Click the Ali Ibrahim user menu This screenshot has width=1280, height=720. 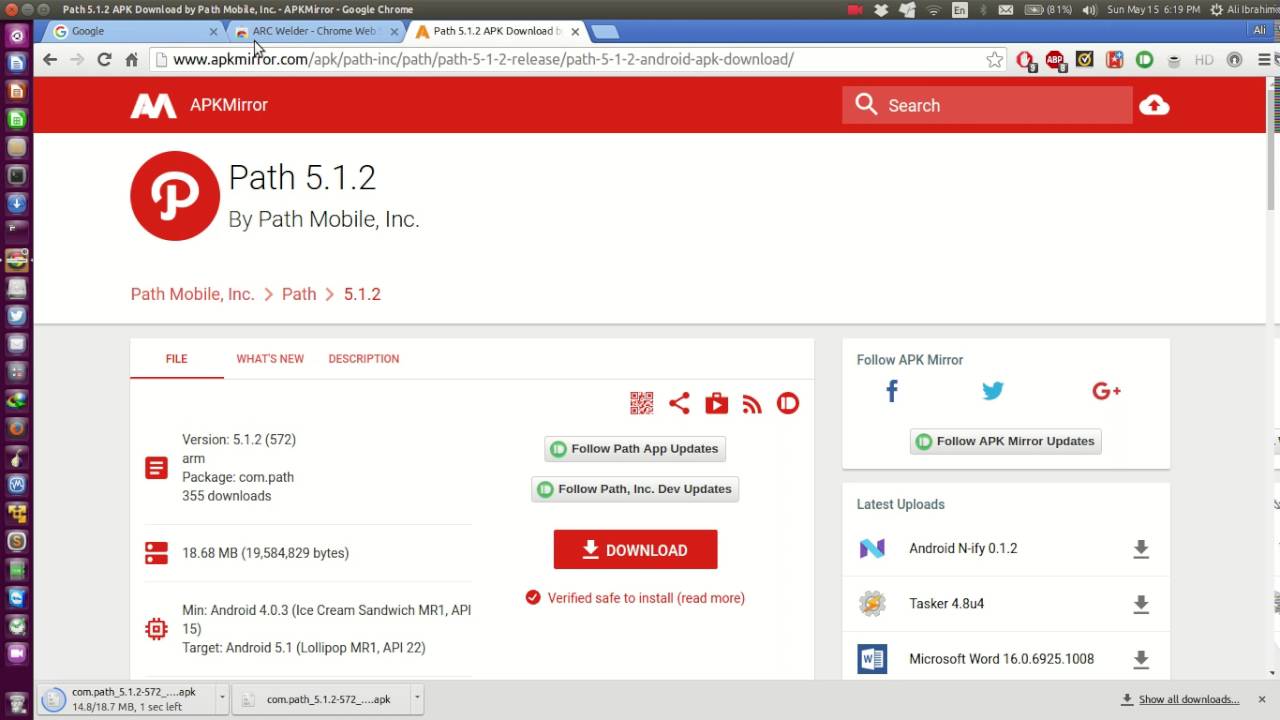click(1244, 9)
